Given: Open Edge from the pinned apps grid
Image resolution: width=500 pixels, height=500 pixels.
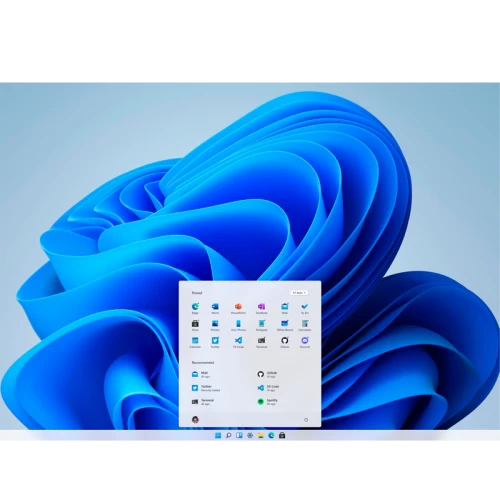Looking at the screenshot, I should 195,308.
